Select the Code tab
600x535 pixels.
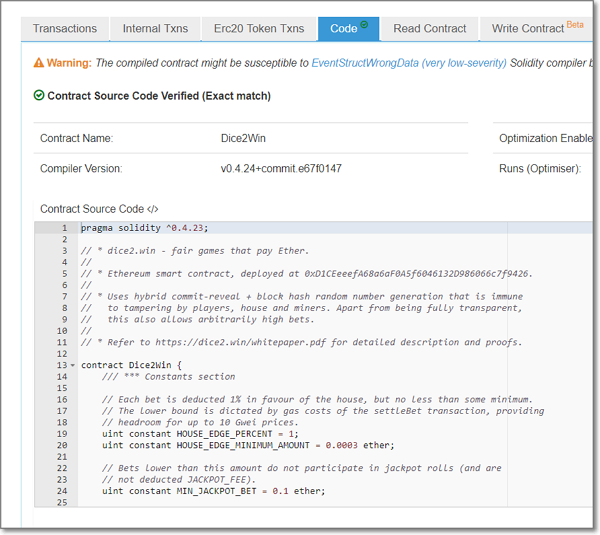click(344, 29)
